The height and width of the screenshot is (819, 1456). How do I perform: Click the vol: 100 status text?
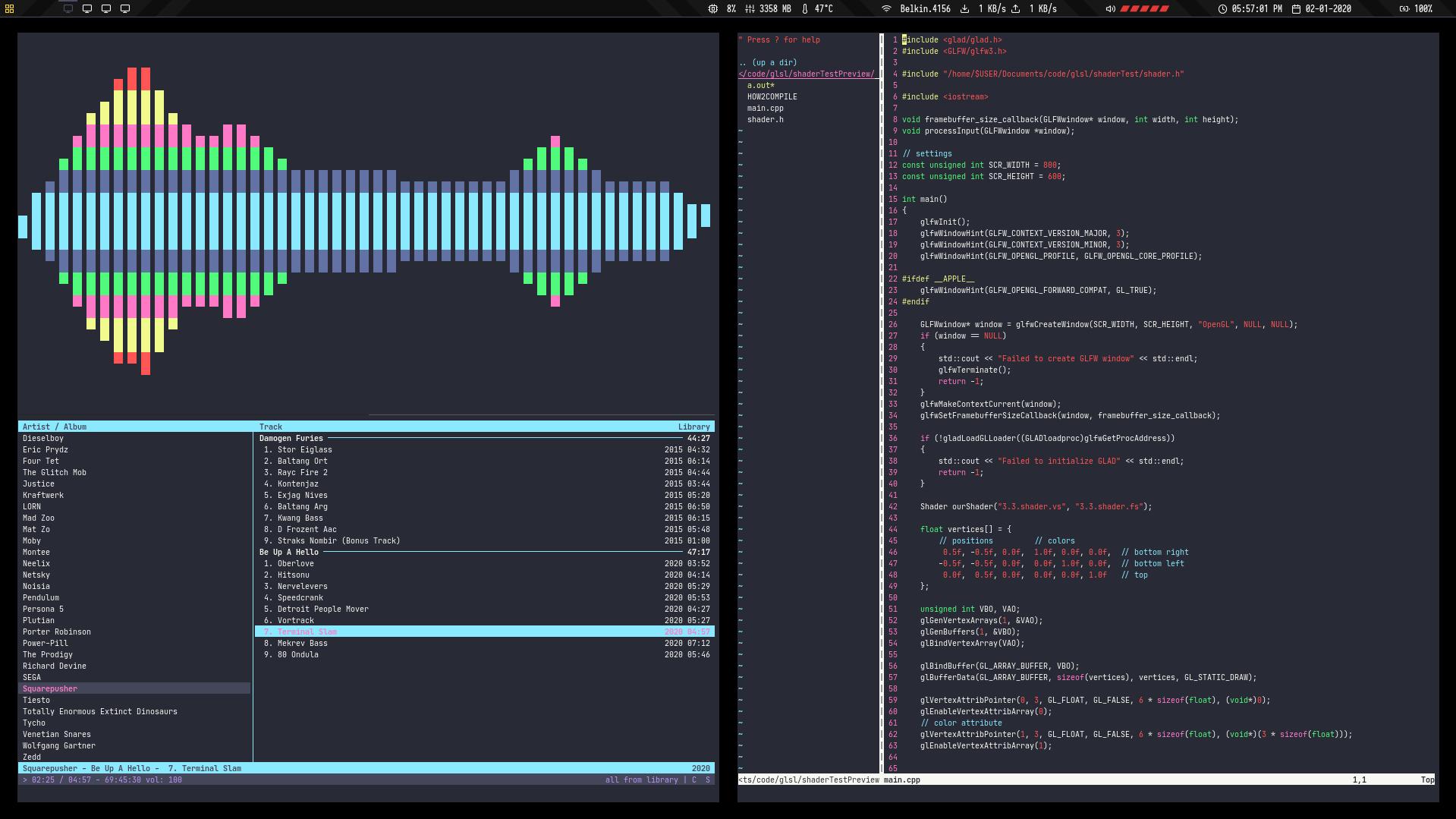coord(162,780)
